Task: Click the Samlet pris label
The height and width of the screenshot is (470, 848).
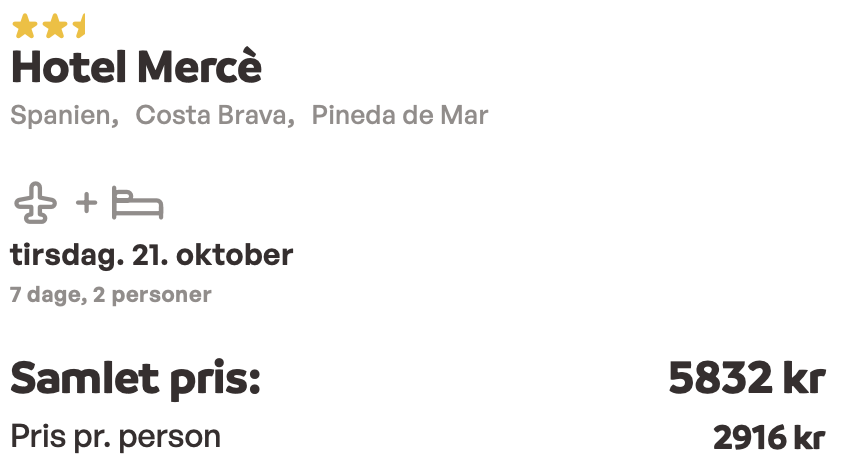Action: pyautogui.click(x=135, y=379)
